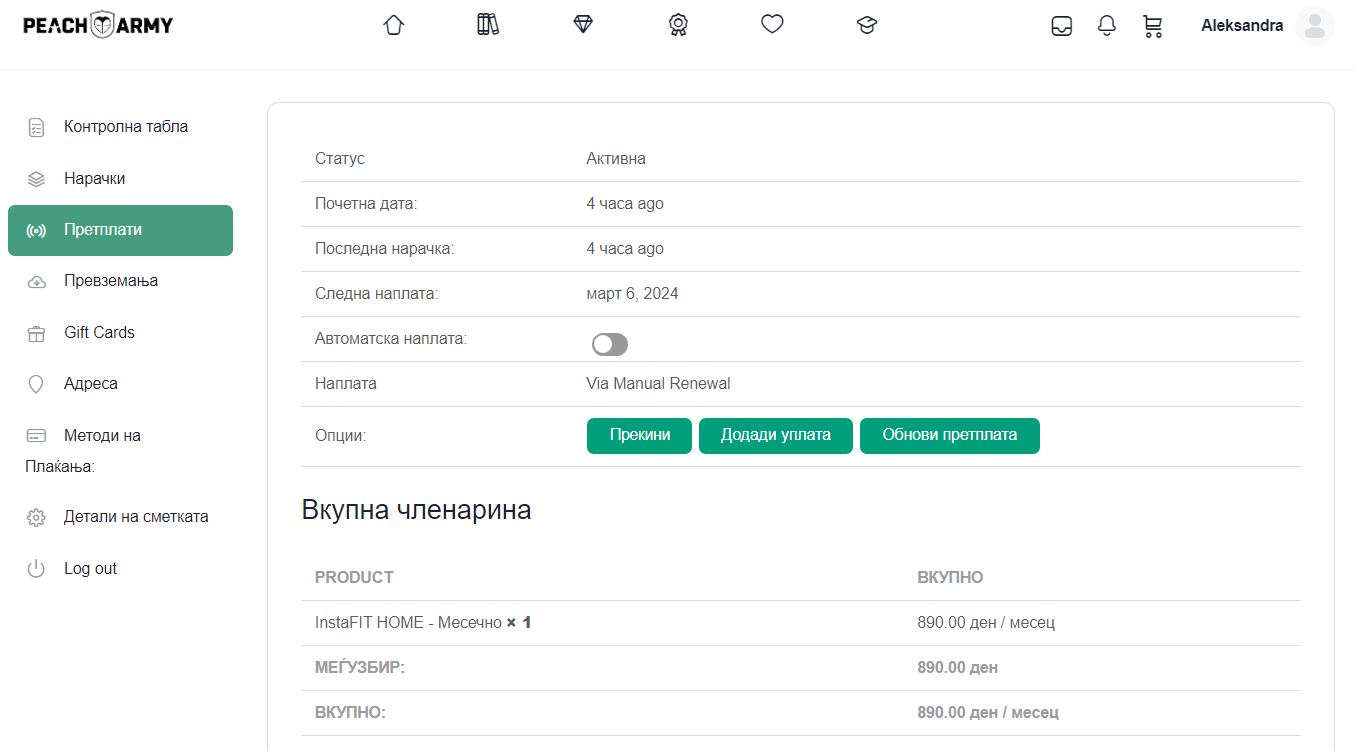Click Обнови претплата button

(x=949, y=436)
